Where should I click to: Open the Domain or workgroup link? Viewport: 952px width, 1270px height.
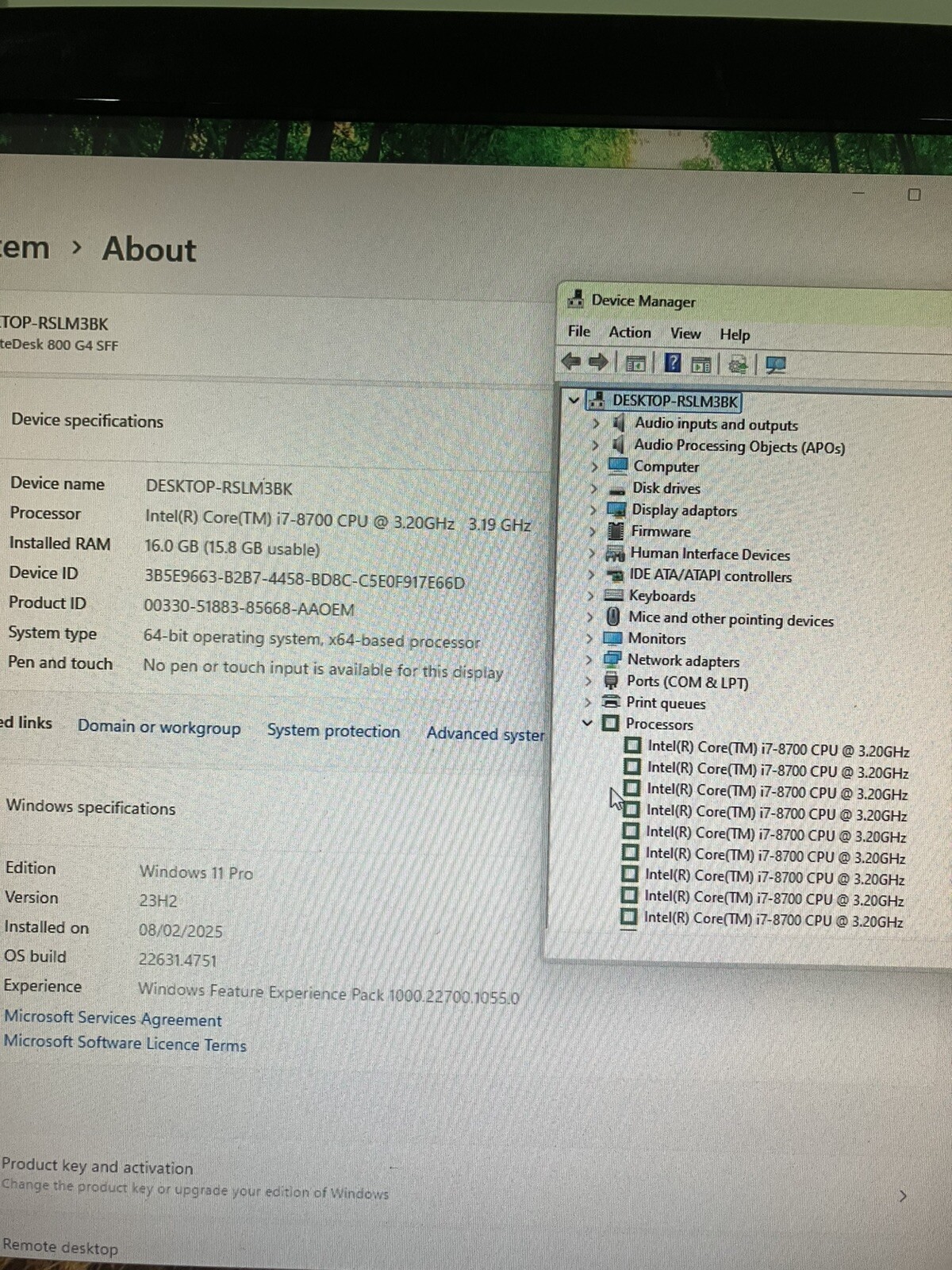(x=159, y=727)
